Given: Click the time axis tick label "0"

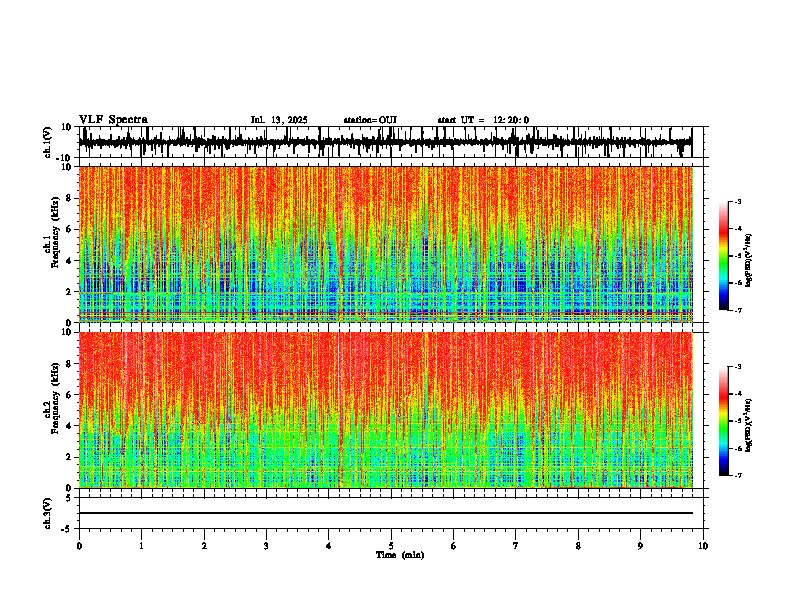Looking at the screenshot, I should 79,546.
